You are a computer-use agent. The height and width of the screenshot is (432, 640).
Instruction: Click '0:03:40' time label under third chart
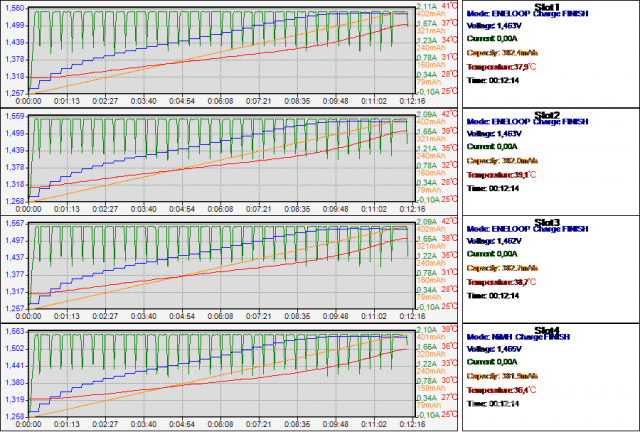144,316
